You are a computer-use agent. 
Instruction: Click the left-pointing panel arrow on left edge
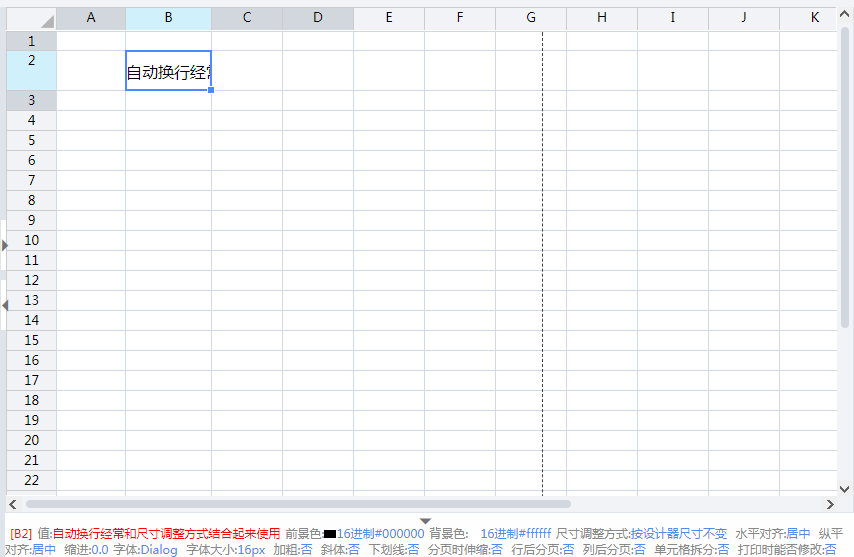click(4, 305)
